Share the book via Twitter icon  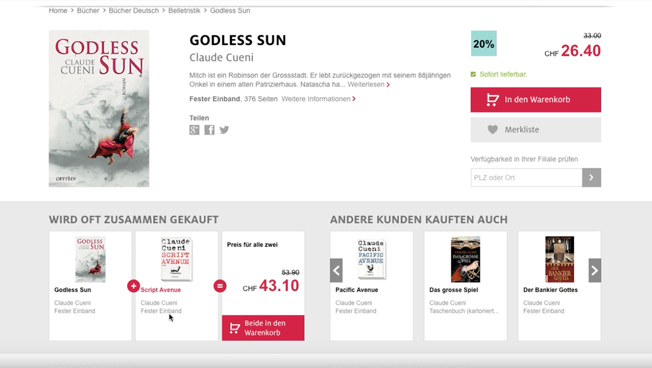224,130
